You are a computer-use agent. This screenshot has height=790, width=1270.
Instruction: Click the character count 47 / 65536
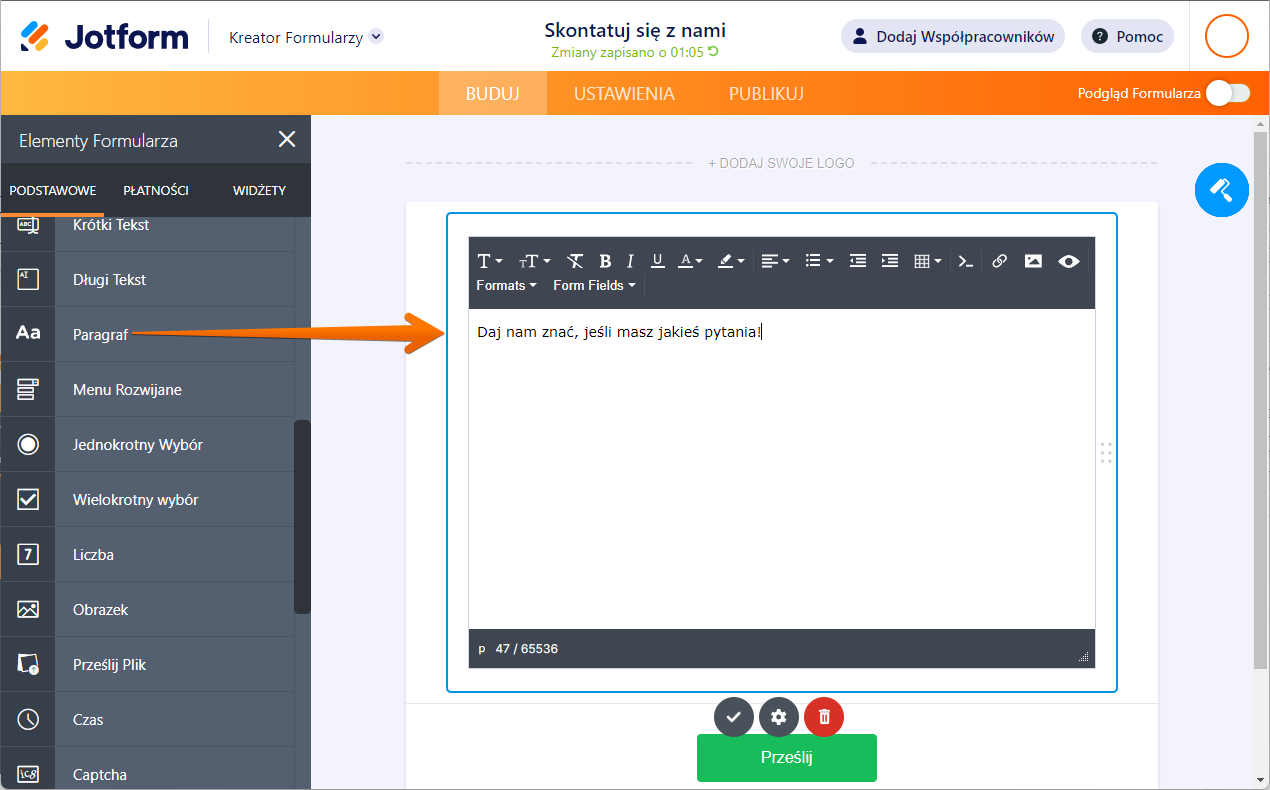[x=526, y=649]
